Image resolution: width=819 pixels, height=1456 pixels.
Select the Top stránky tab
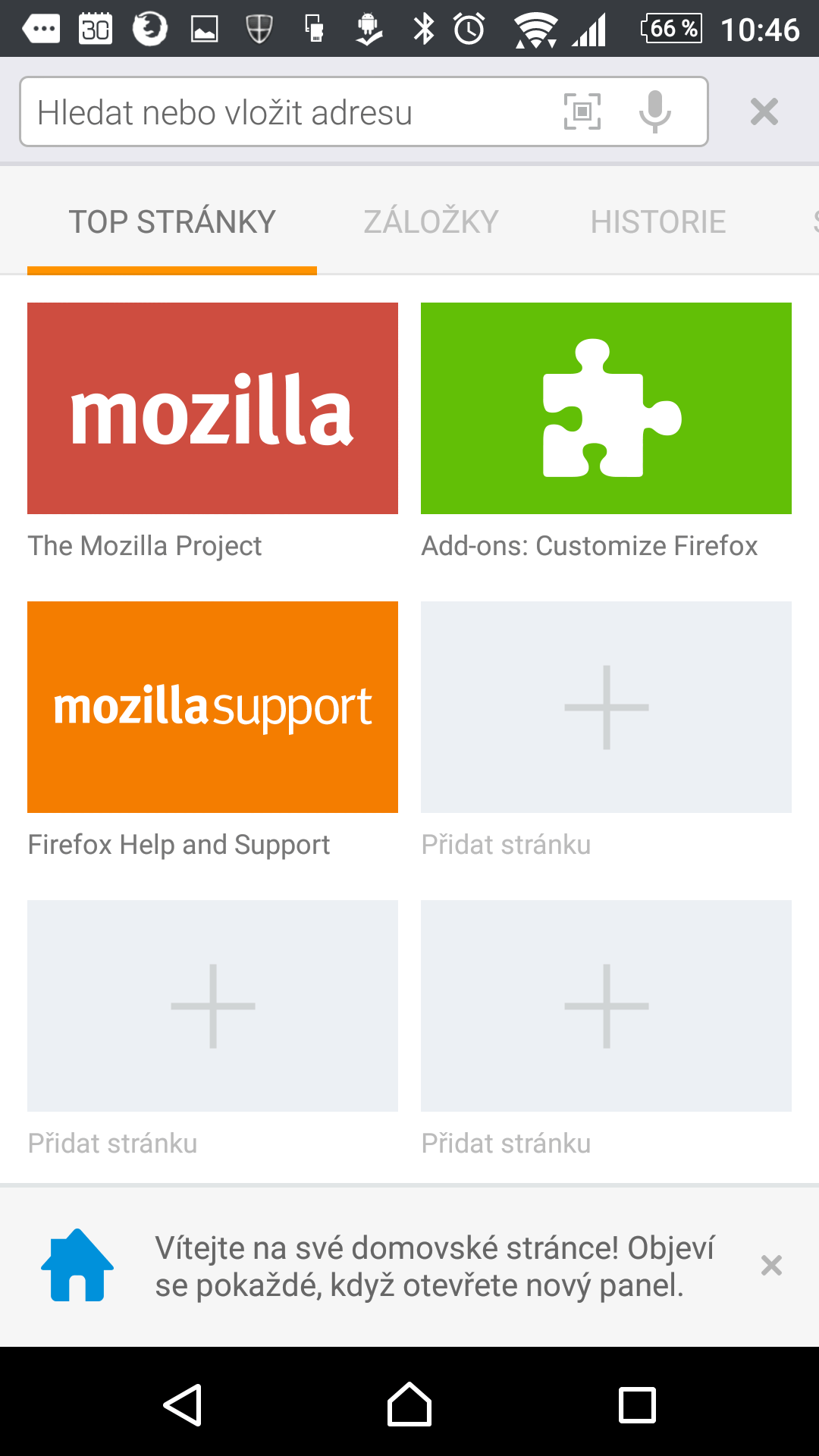172,222
